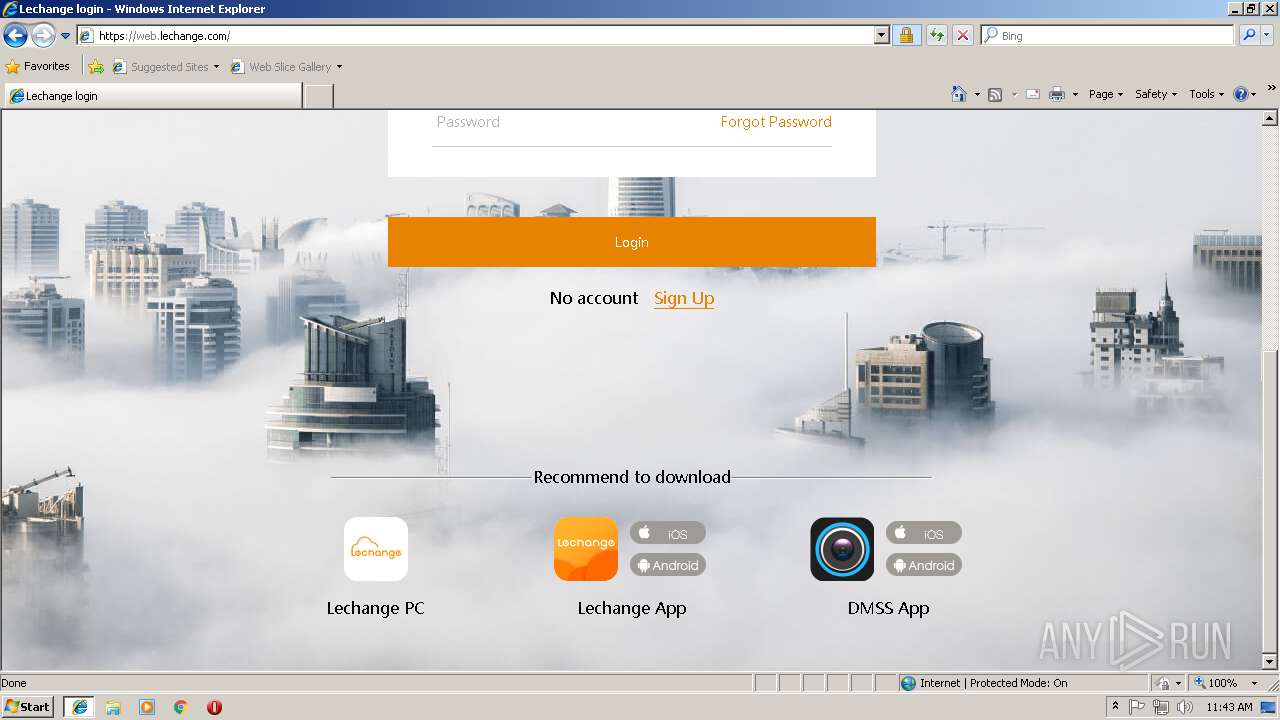Open the Forgot Password link
Viewport: 1280px width, 720px height.
point(776,122)
